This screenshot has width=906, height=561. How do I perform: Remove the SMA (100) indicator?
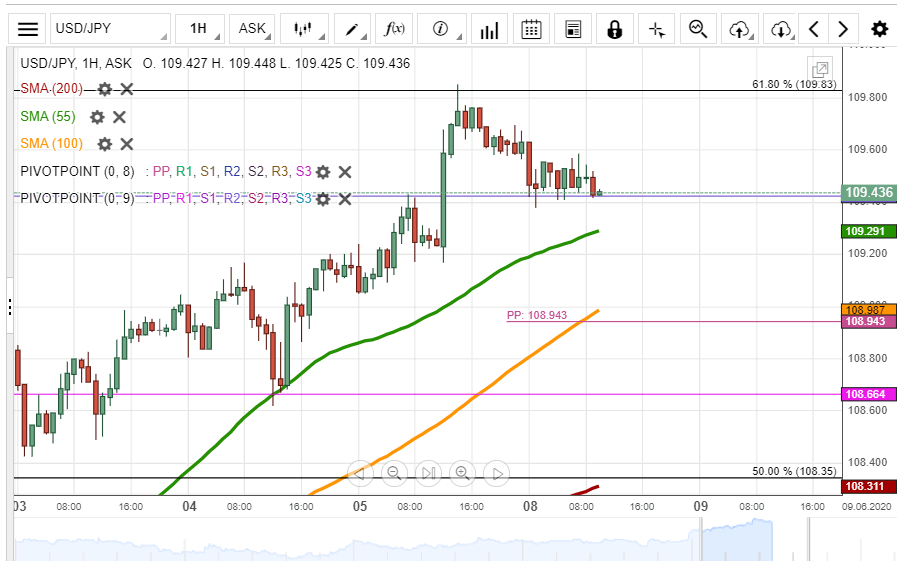tap(127, 144)
